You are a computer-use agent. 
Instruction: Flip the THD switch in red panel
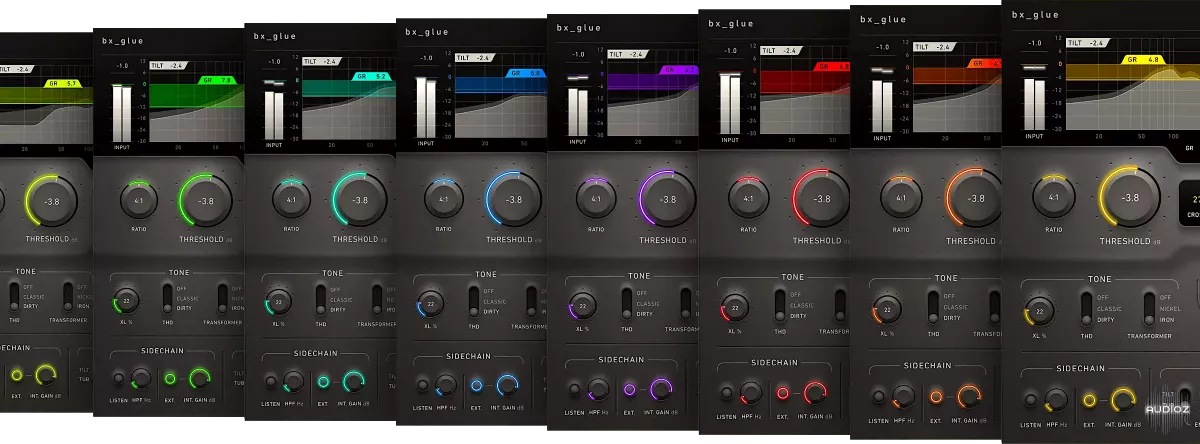[779, 304]
